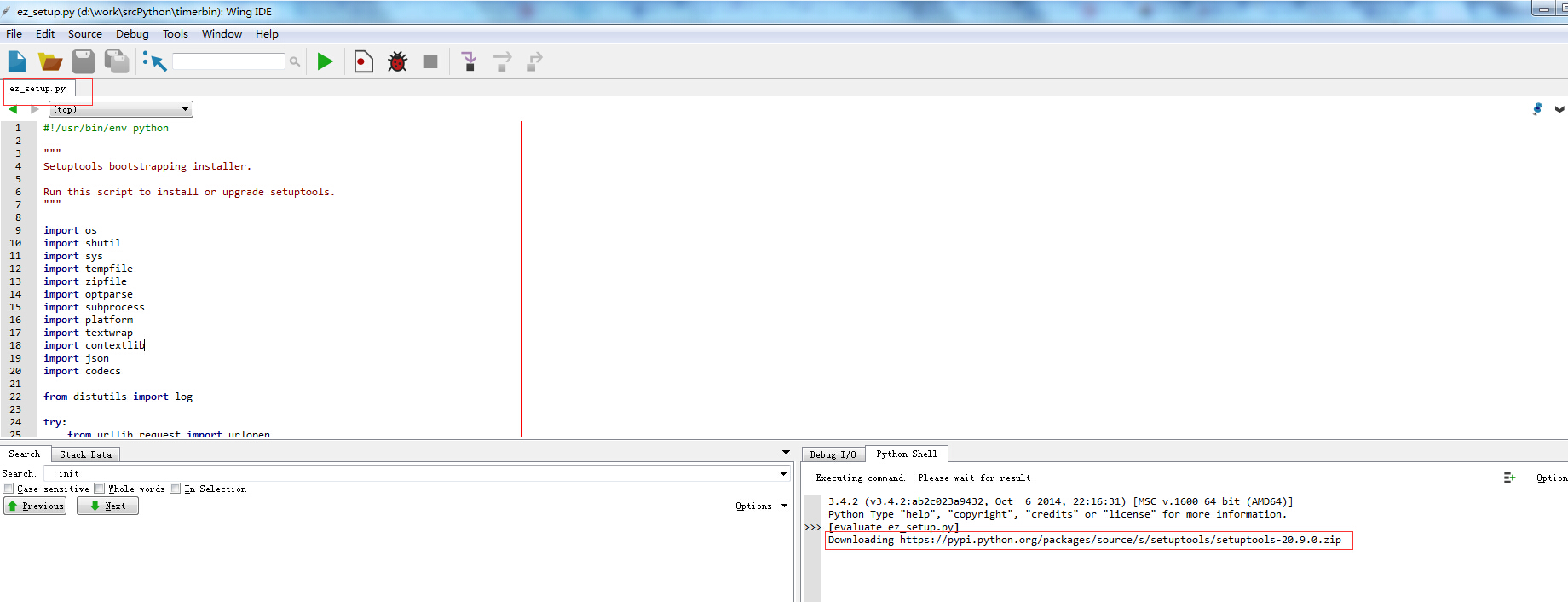
Task: Click the Python Shell options list icon
Action: [x=1509, y=478]
